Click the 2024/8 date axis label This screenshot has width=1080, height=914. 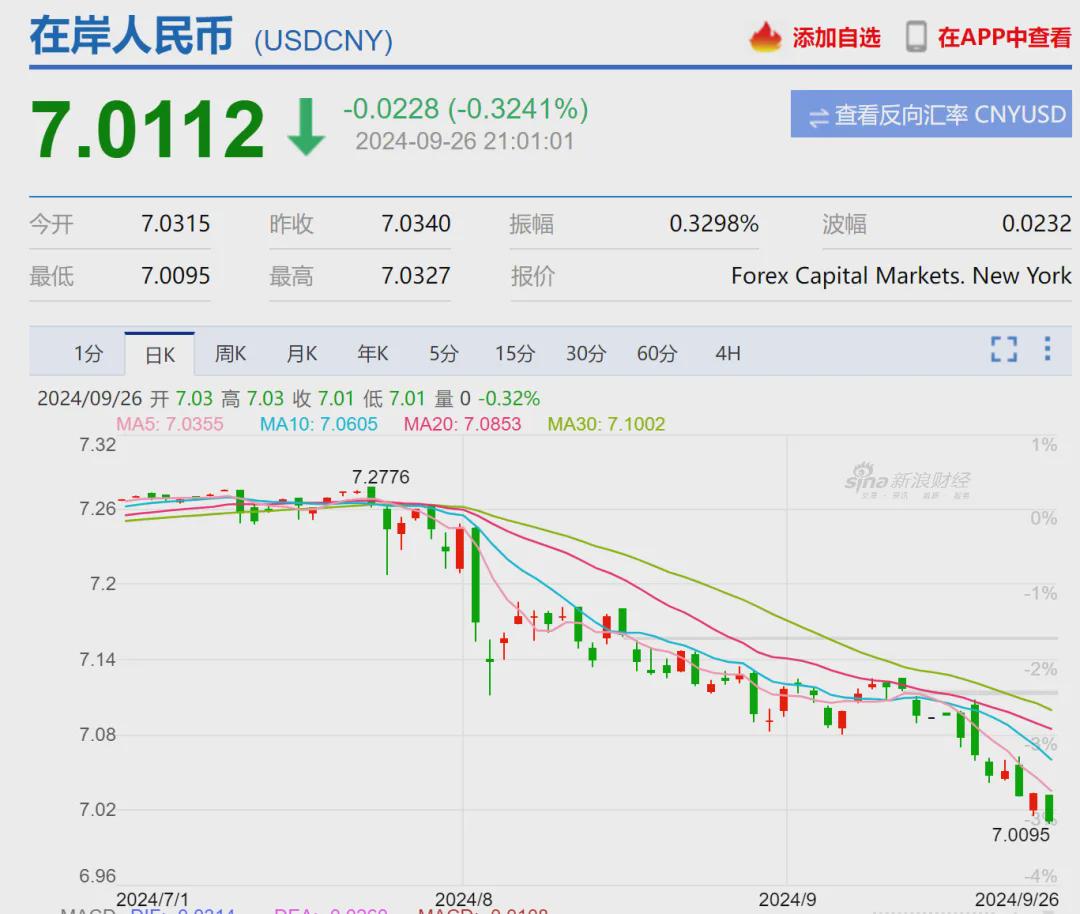[x=464, y=899]
